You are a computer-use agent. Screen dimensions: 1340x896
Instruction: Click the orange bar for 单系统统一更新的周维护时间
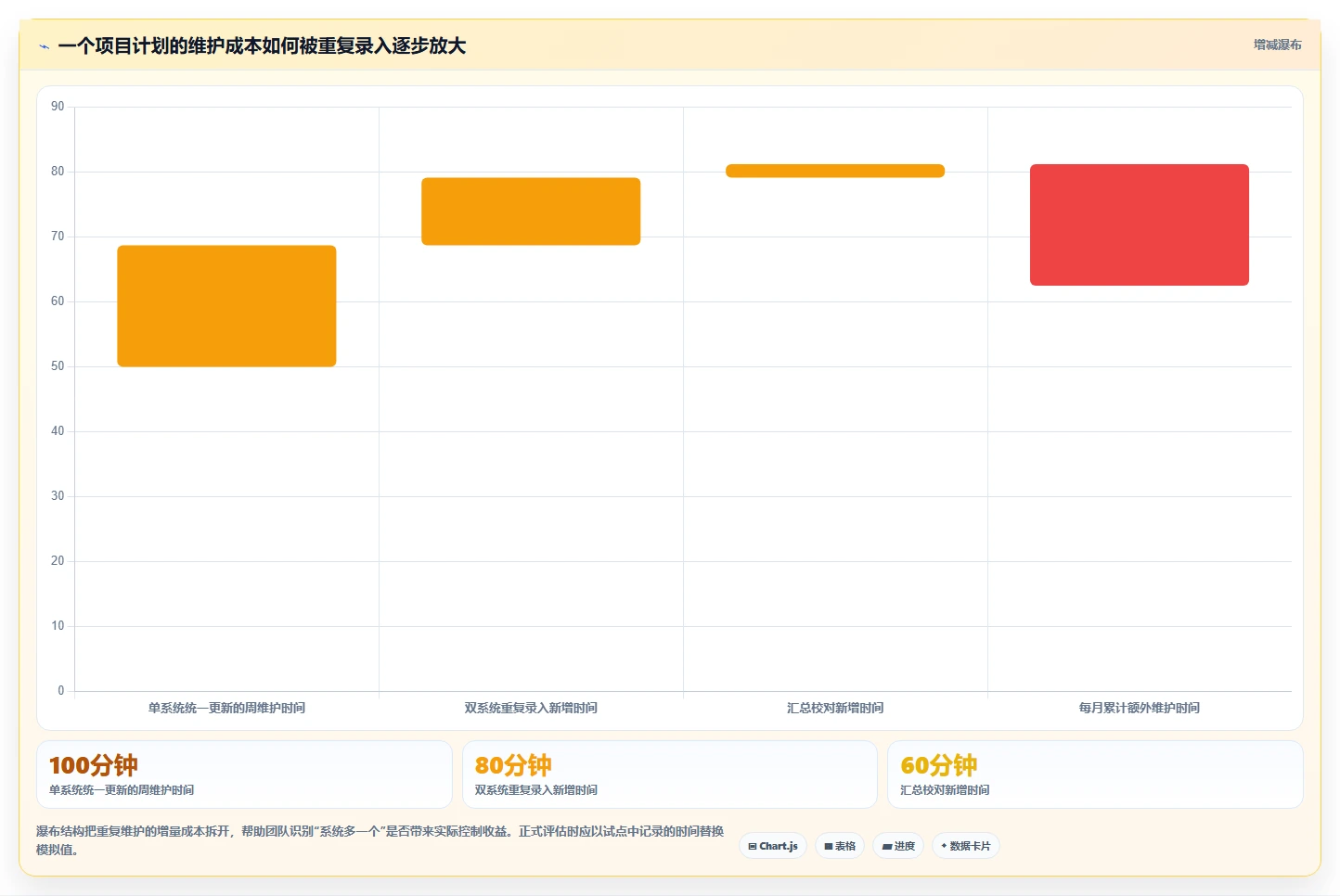click(226, 306)
